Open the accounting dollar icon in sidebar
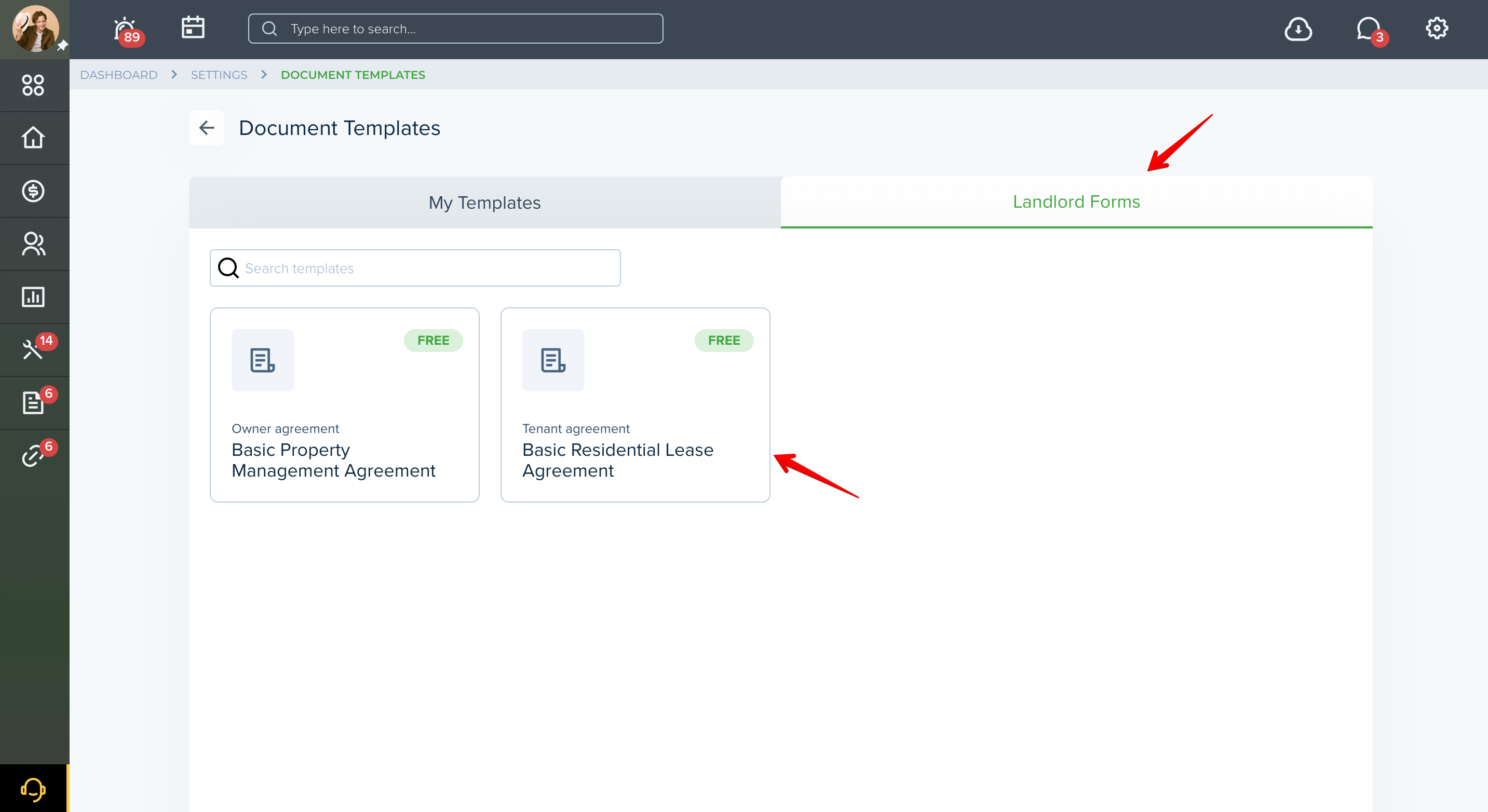Image resolution: width=1488 pixels, height=812 pixels. click(x=33, y=191)
